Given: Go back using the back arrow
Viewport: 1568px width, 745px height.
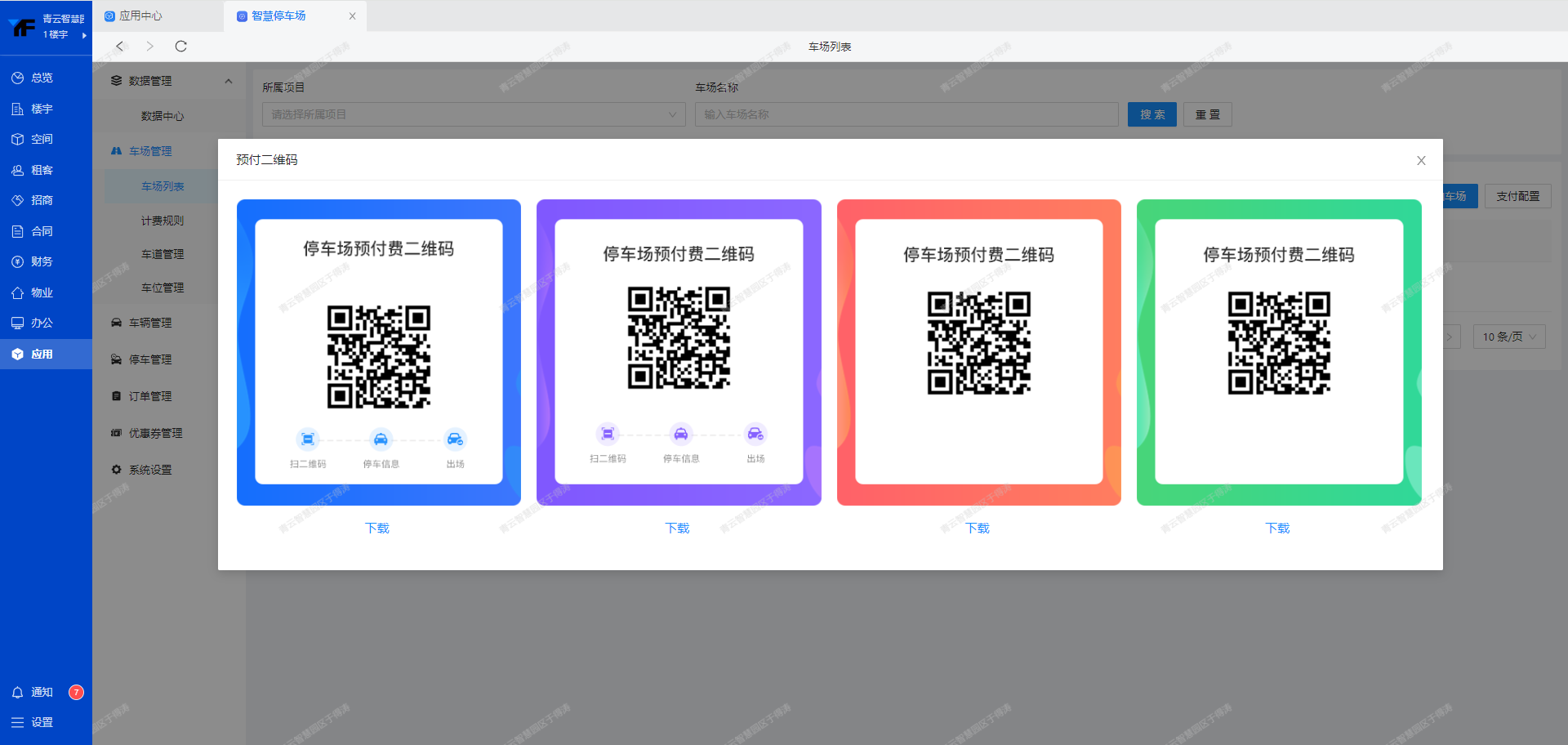Looking at the screenshot, I should tap(120, 47).
